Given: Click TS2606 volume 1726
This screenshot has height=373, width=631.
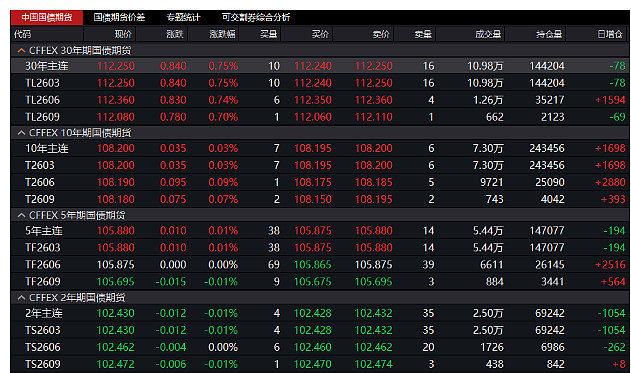Looking at the screenshot, I should pyautogui.click(x=492, y=347).
